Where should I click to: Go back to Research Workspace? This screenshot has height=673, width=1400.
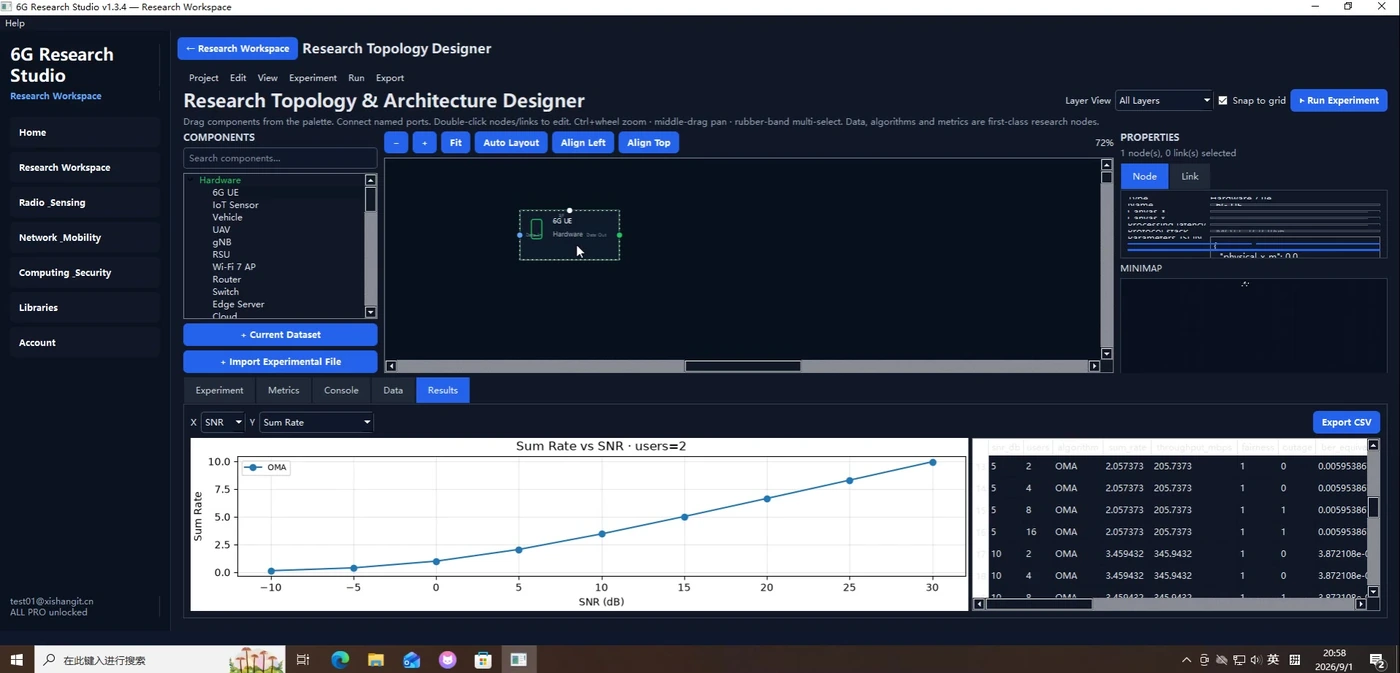coord(238,48)
